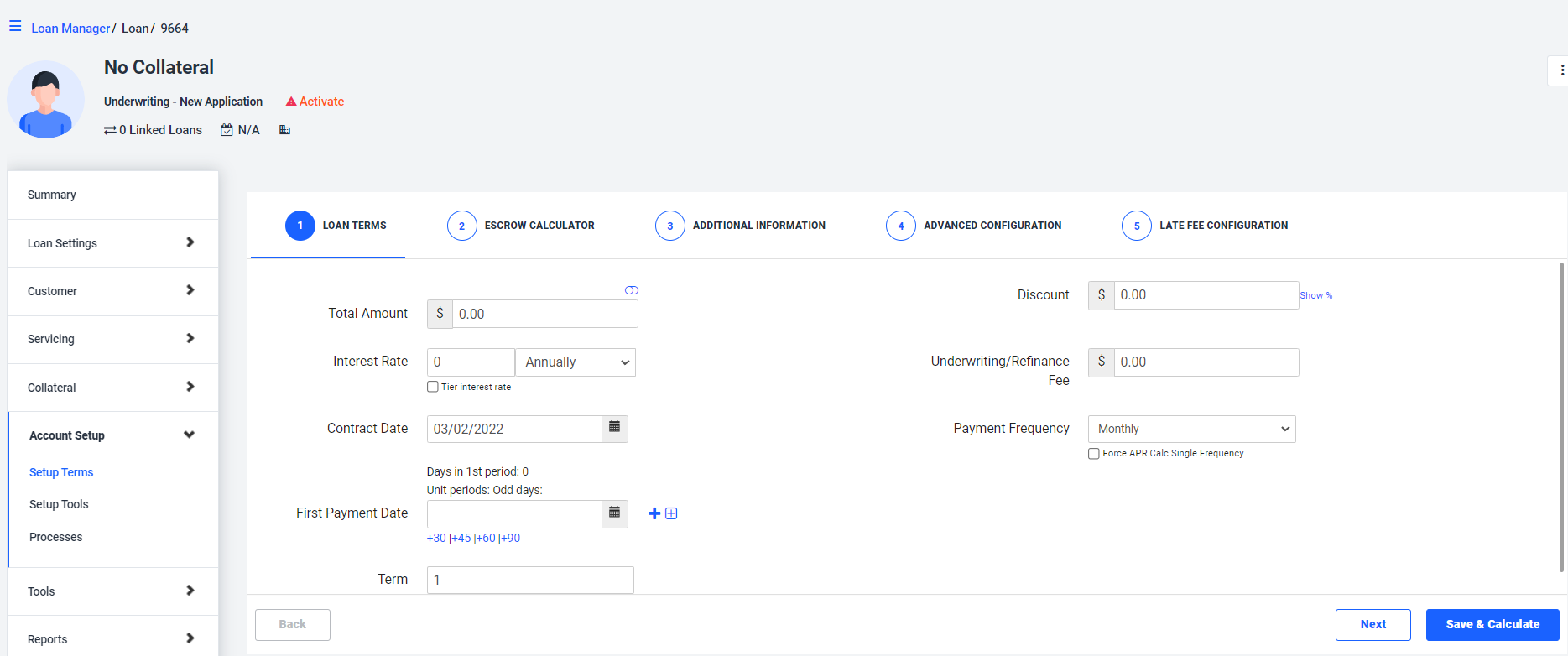Click the Show % link beside Discount
This screenshot has height=656, width=1568.
click(x=1315, y=295)
